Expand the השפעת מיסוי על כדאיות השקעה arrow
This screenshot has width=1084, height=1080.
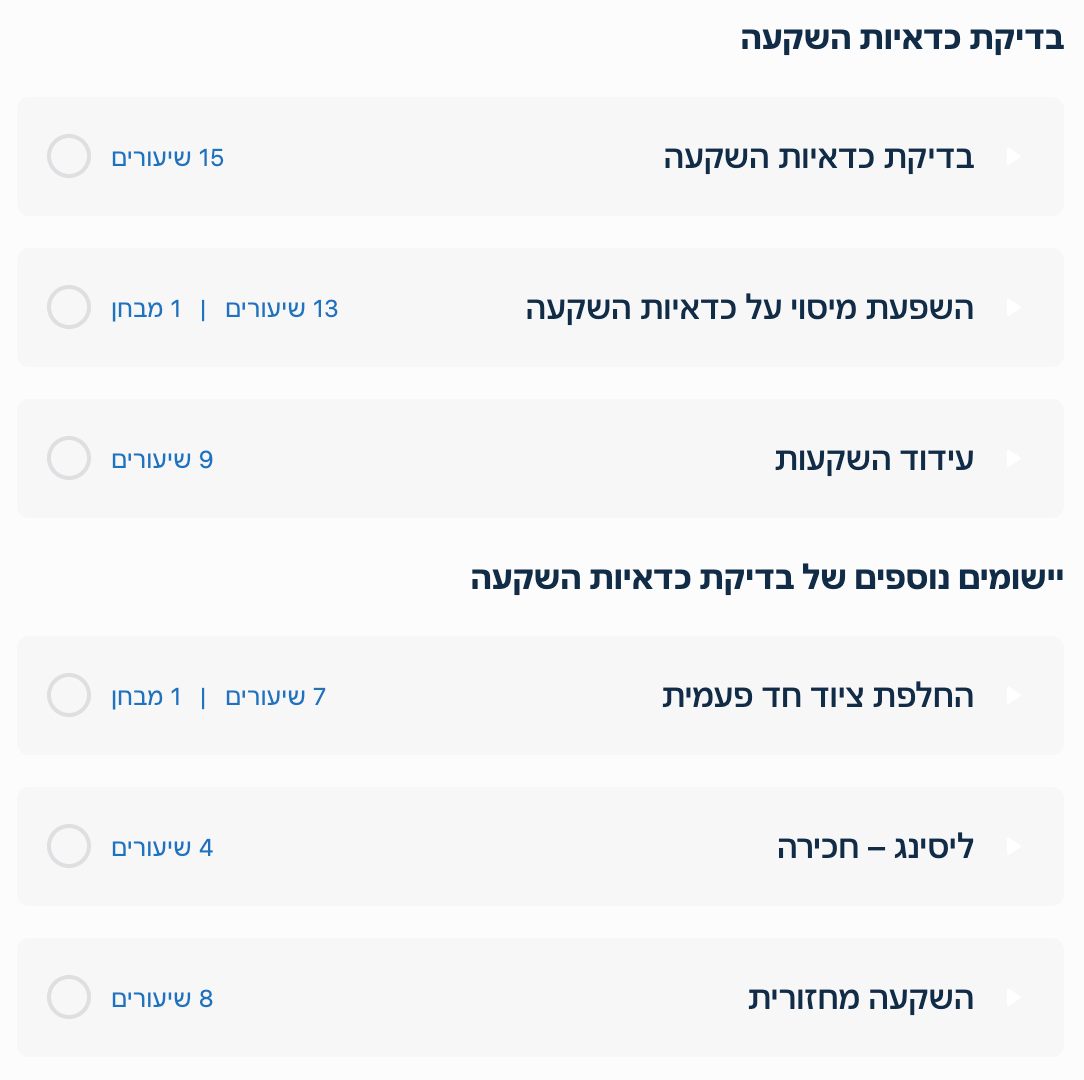1013,308
